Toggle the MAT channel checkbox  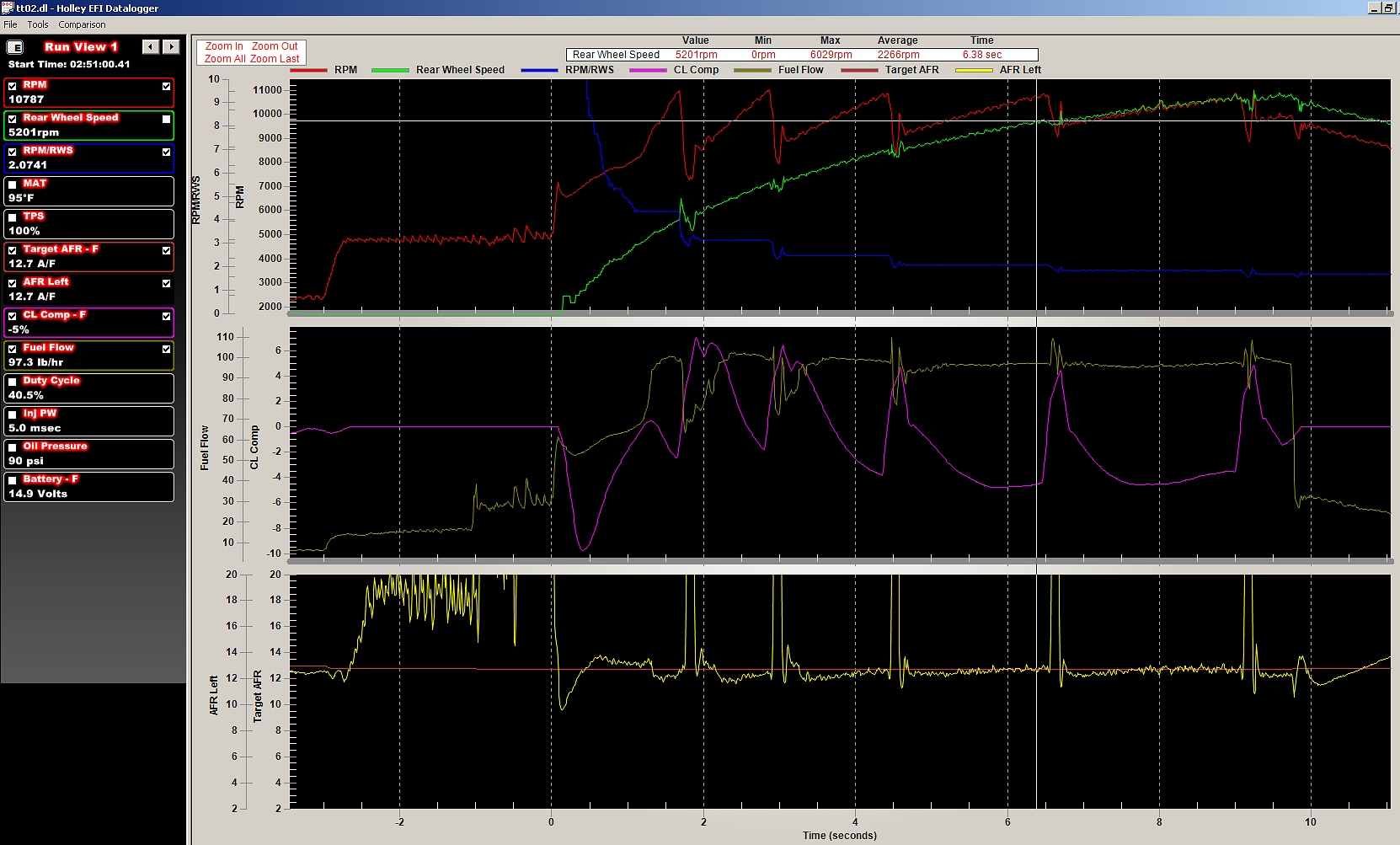click(13, 185)
